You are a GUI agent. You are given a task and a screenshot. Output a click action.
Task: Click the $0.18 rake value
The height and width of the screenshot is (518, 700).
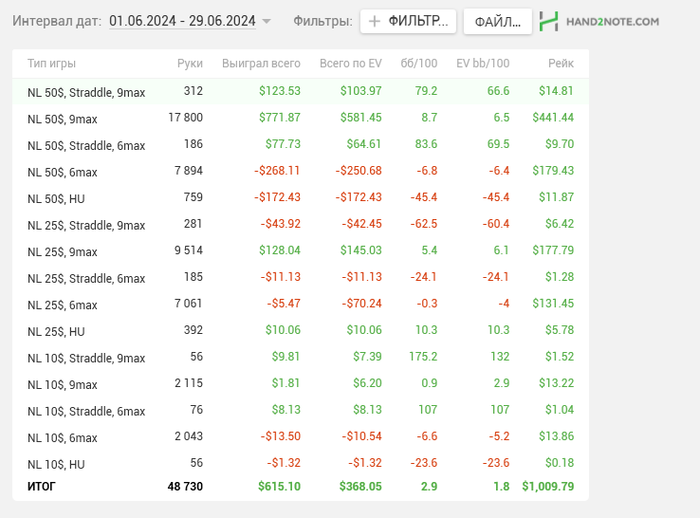click(559, 463)
